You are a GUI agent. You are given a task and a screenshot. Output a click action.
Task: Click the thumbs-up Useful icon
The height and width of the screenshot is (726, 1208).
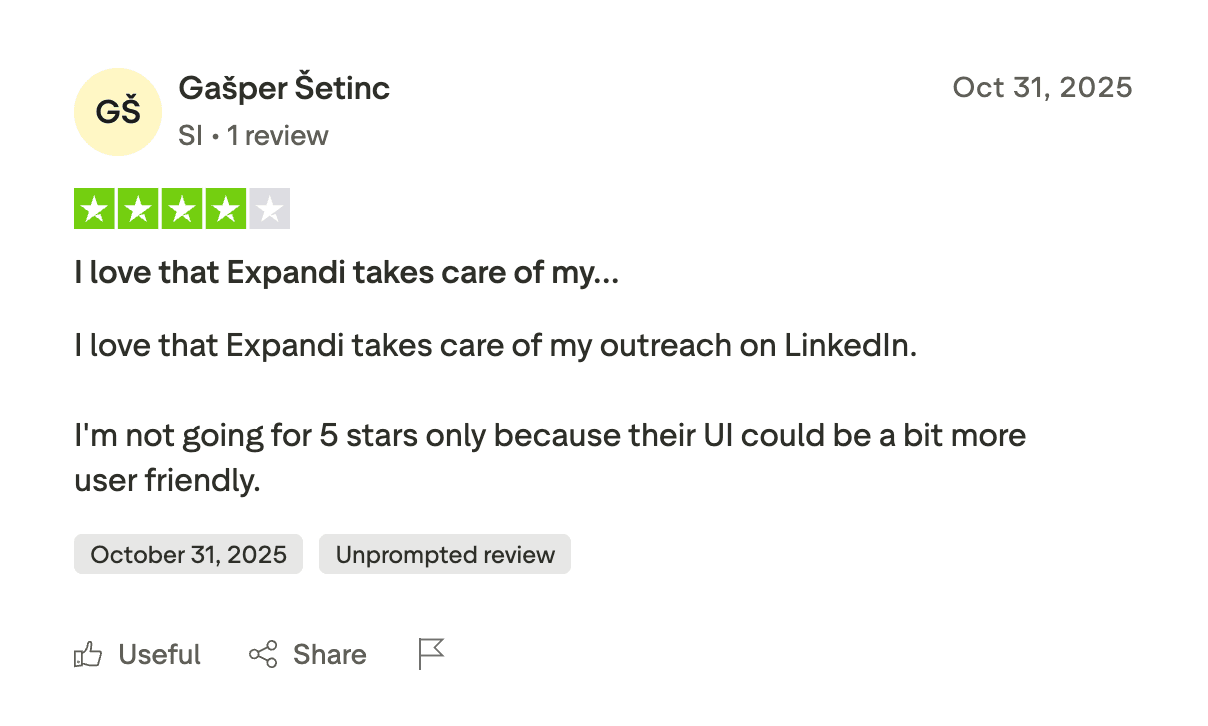tap(88, 655)
